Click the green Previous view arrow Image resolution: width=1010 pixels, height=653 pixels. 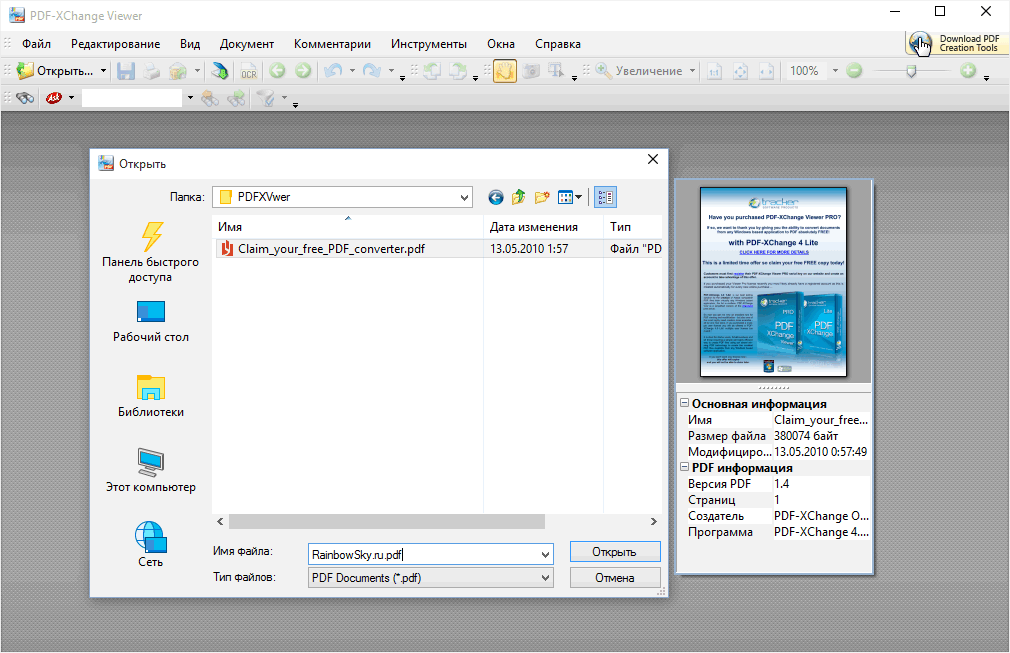pyautogui.click(x=277, y=70)
